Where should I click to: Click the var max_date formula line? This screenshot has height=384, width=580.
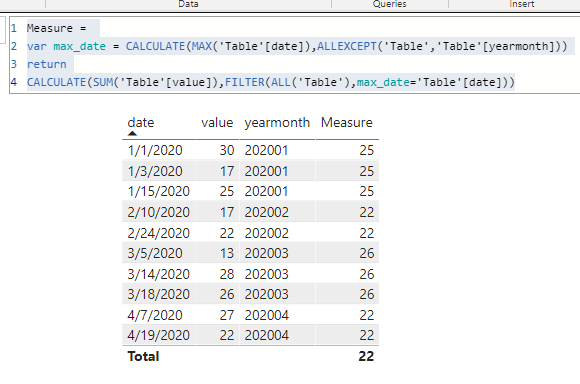coord(297,46)
